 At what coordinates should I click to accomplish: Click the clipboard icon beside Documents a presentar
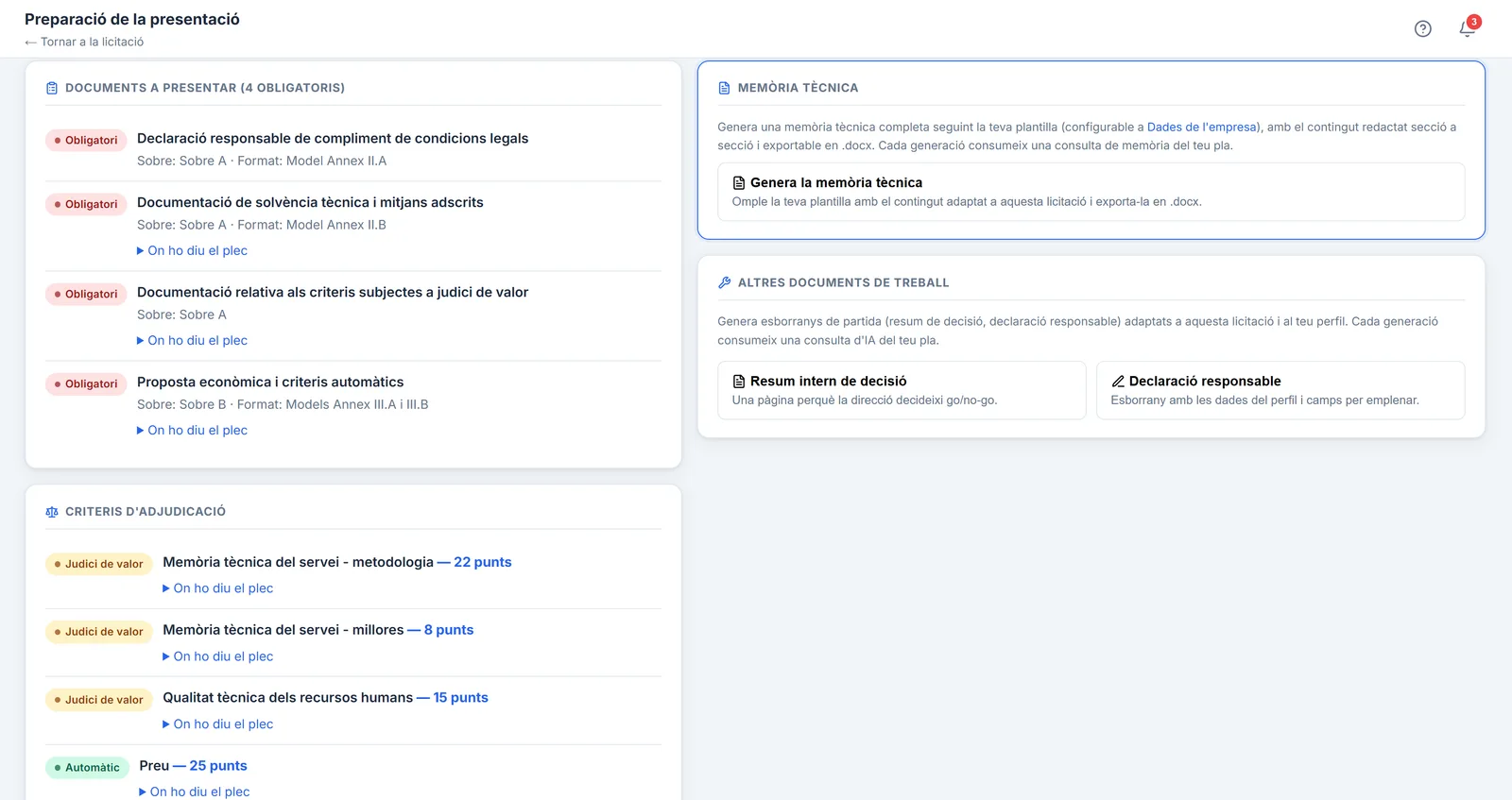pos(52,88)
